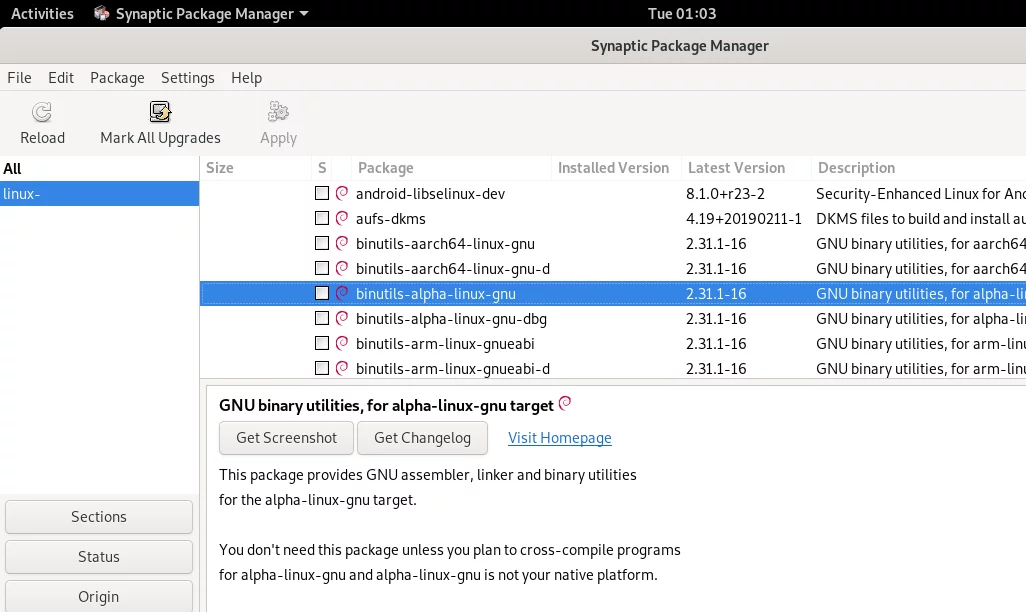Click the Get Changelog button

coord(422,438)
